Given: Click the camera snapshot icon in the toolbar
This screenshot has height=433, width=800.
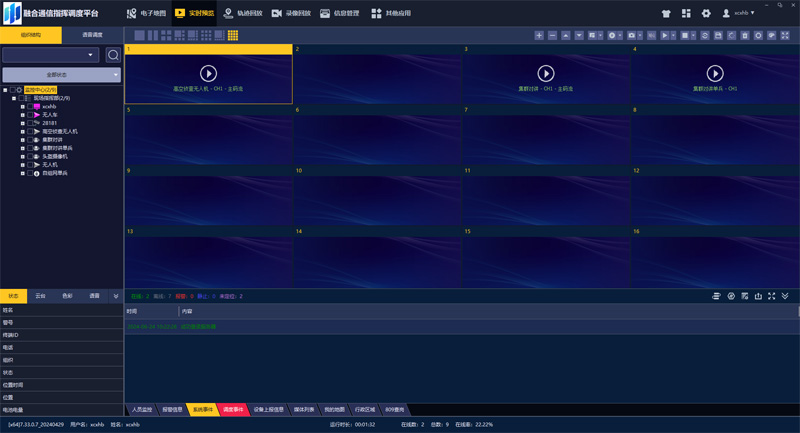Looking at the screenshot, I should click(631, 35).
